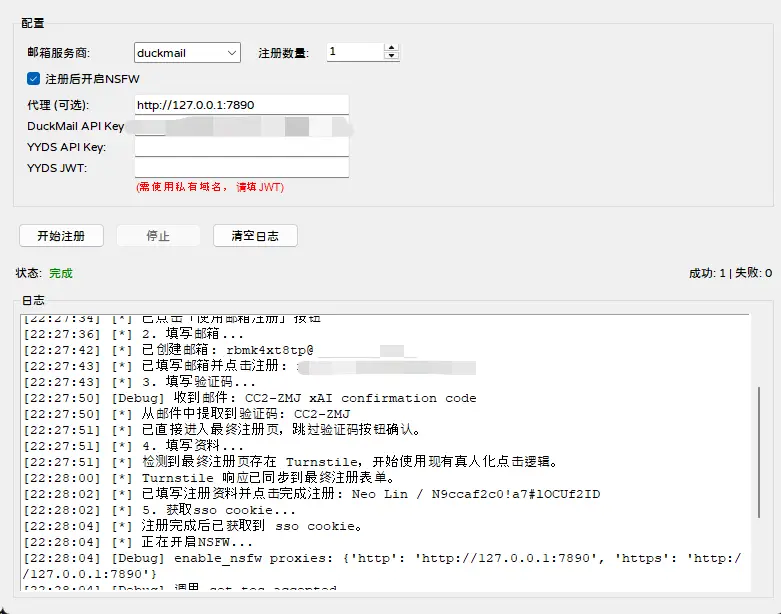Click log line 注册完成后已获取到 sso cookie
The image size is (781, 614).
click(193, 526)
